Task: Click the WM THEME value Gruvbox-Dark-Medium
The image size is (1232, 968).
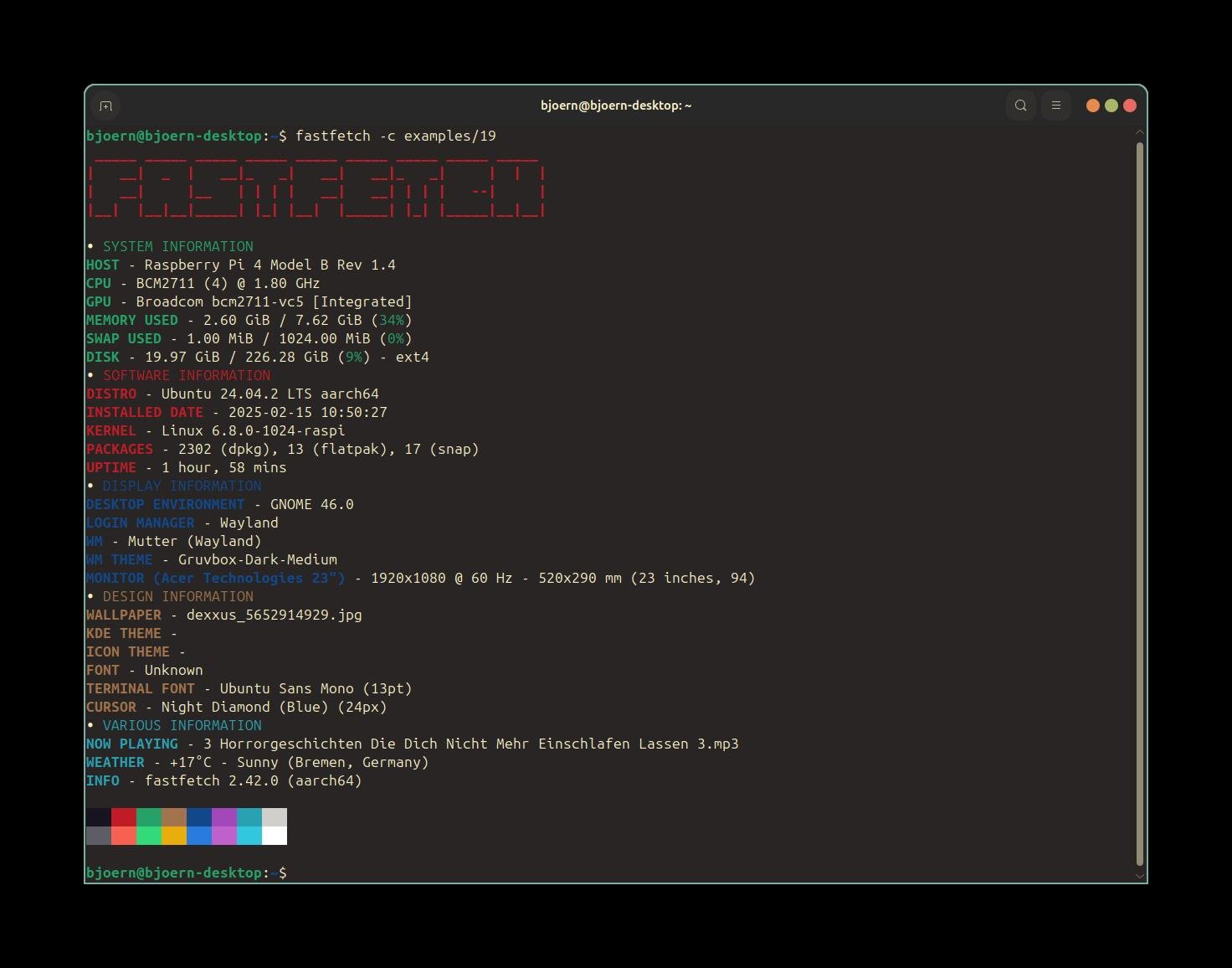Action: 258,559
